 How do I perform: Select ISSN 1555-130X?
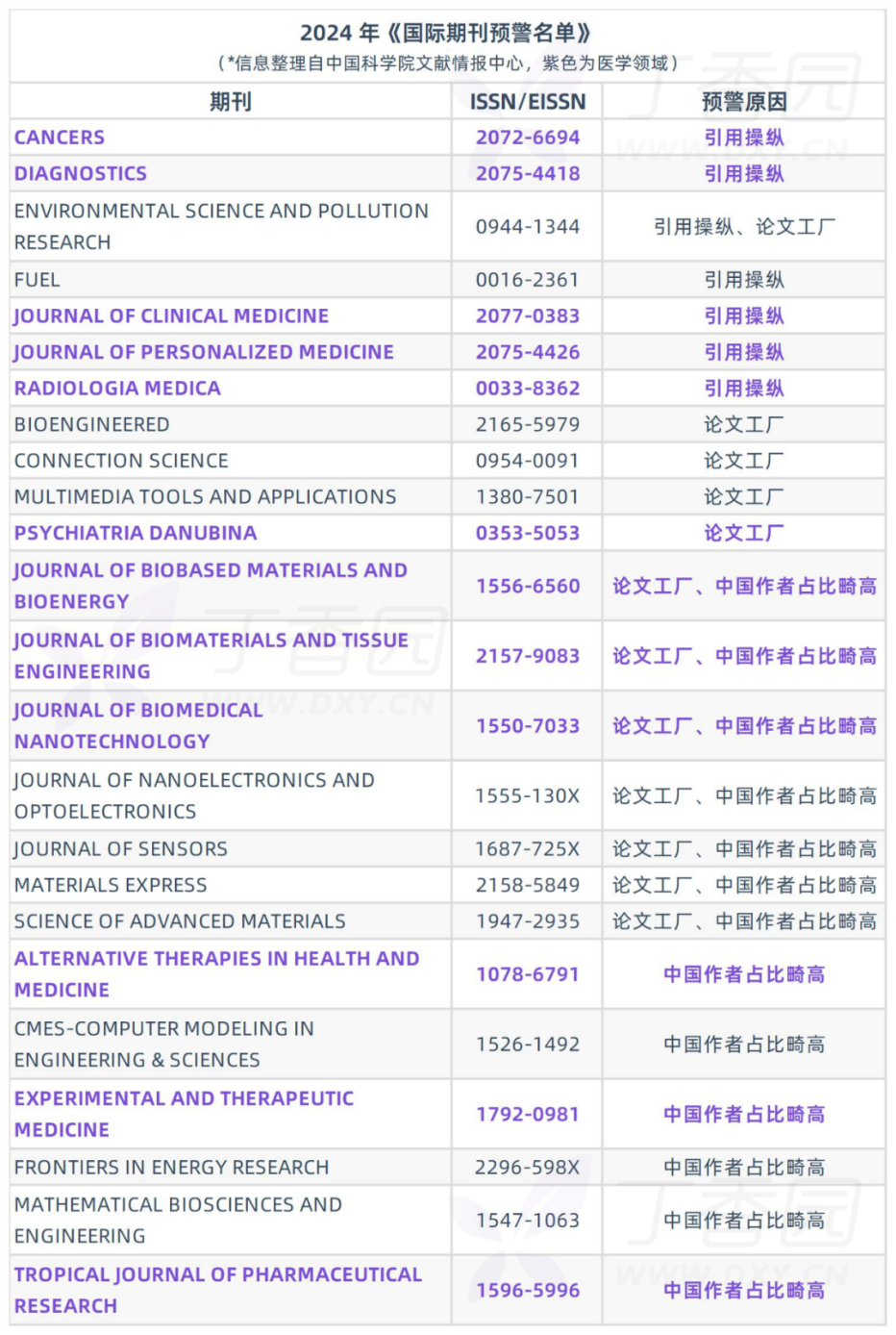point(528,796)
